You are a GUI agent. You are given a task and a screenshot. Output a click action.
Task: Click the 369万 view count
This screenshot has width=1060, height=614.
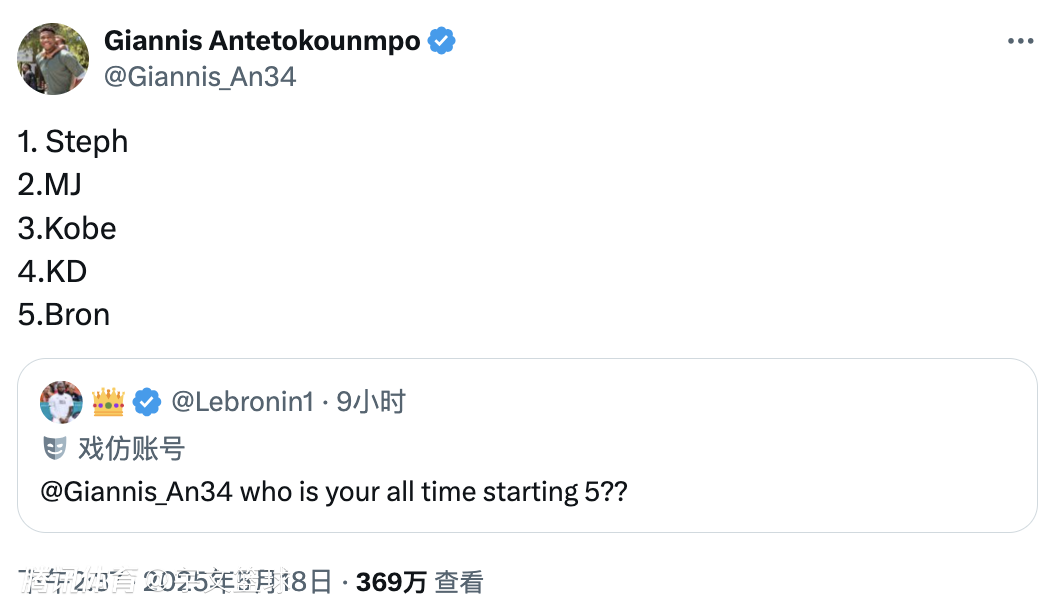(x=391, y=582)
